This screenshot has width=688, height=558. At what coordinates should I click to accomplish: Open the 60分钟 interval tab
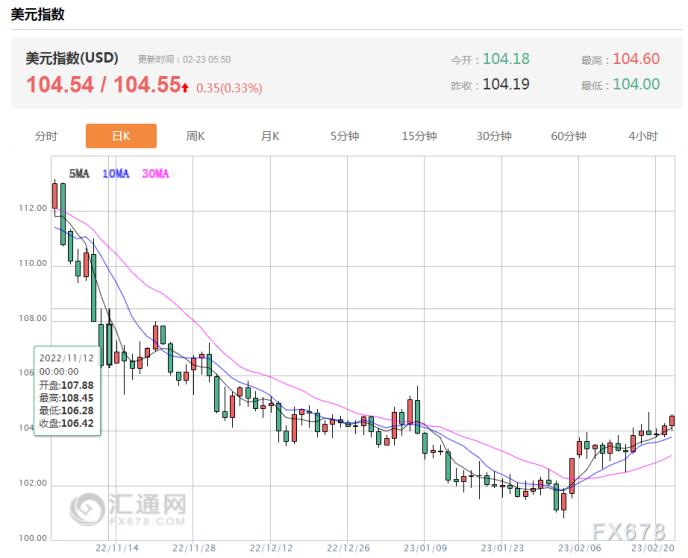(x=569, y=136)
